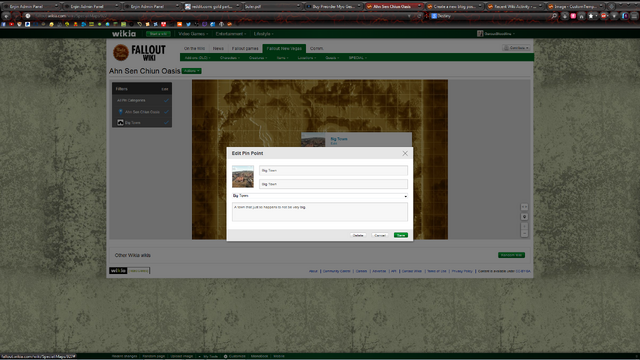Click the Cancel button in the dialog
The width and height of the screenshot is (640, 360).
point(380,235)
